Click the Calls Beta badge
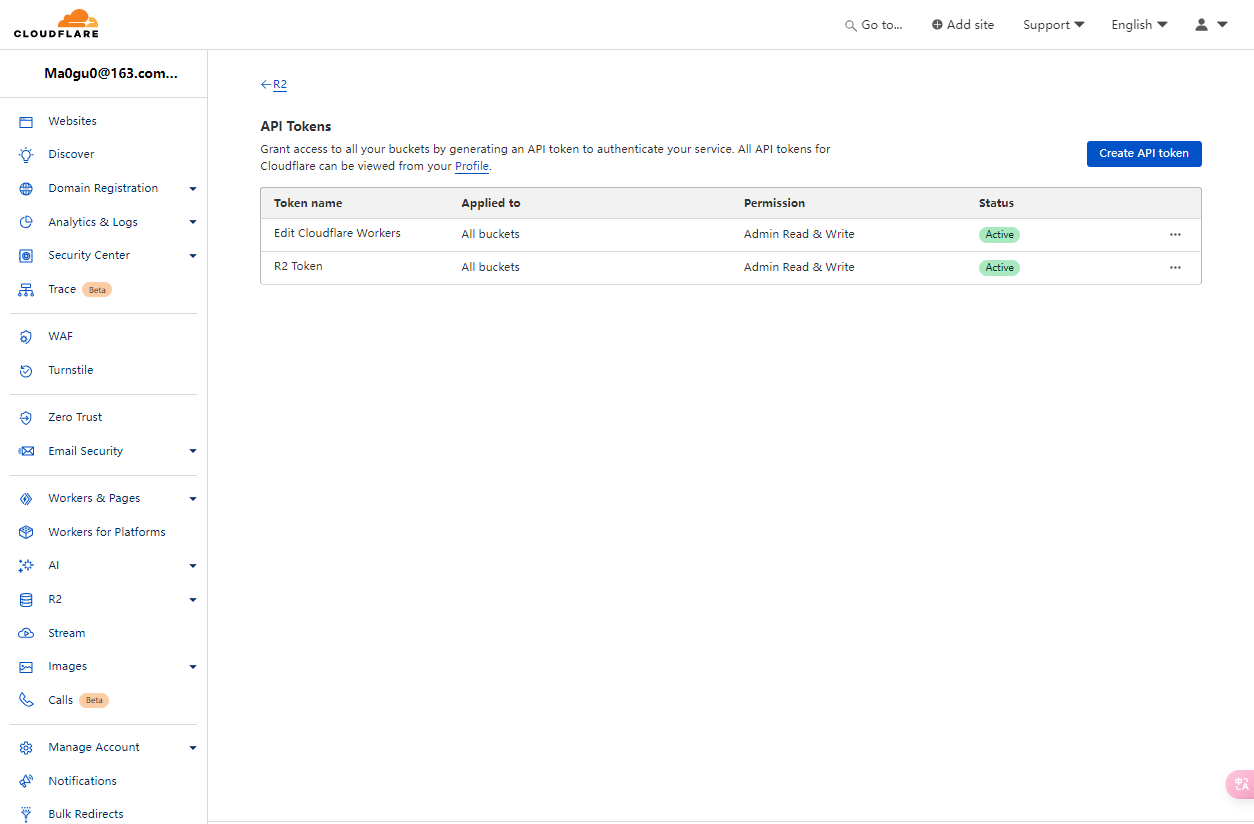 pyautogui.click(x=94, y=700)
